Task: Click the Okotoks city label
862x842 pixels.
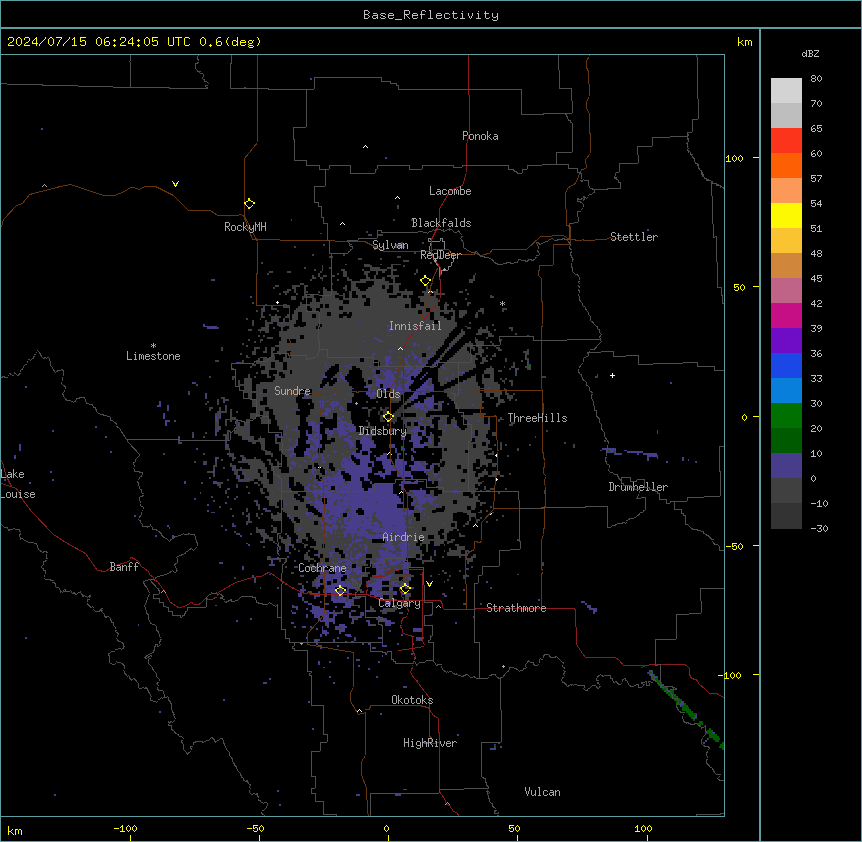Action: click(412, 700)
